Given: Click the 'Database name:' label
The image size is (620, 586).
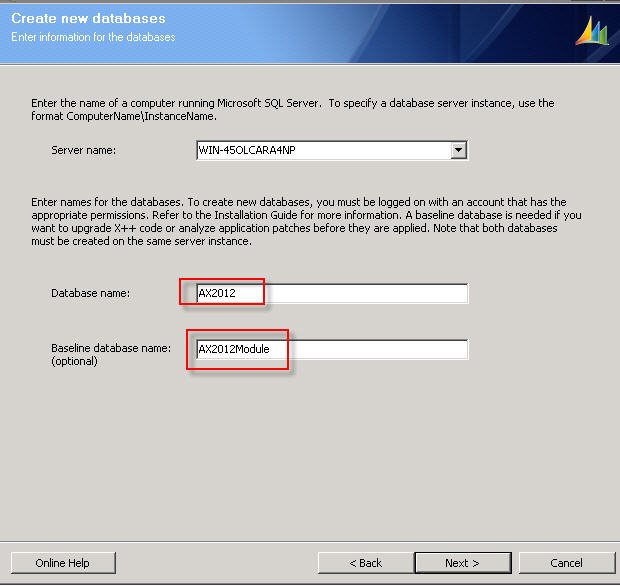Looking at the screenshot, I should point(91,293).
